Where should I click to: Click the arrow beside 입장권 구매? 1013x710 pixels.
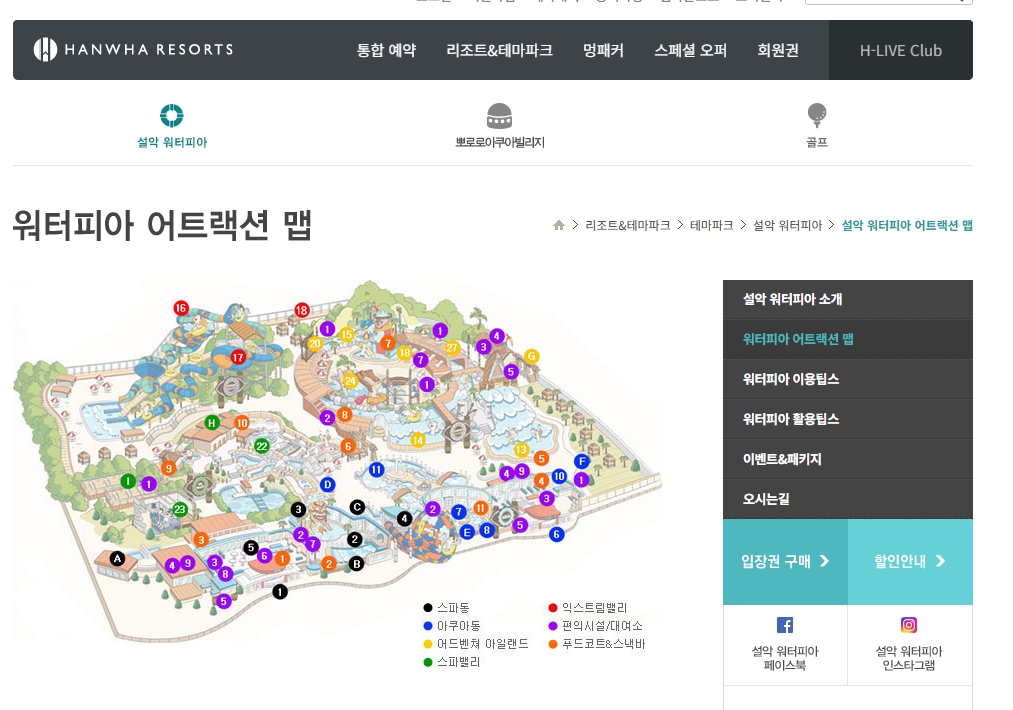pos(824,561)
